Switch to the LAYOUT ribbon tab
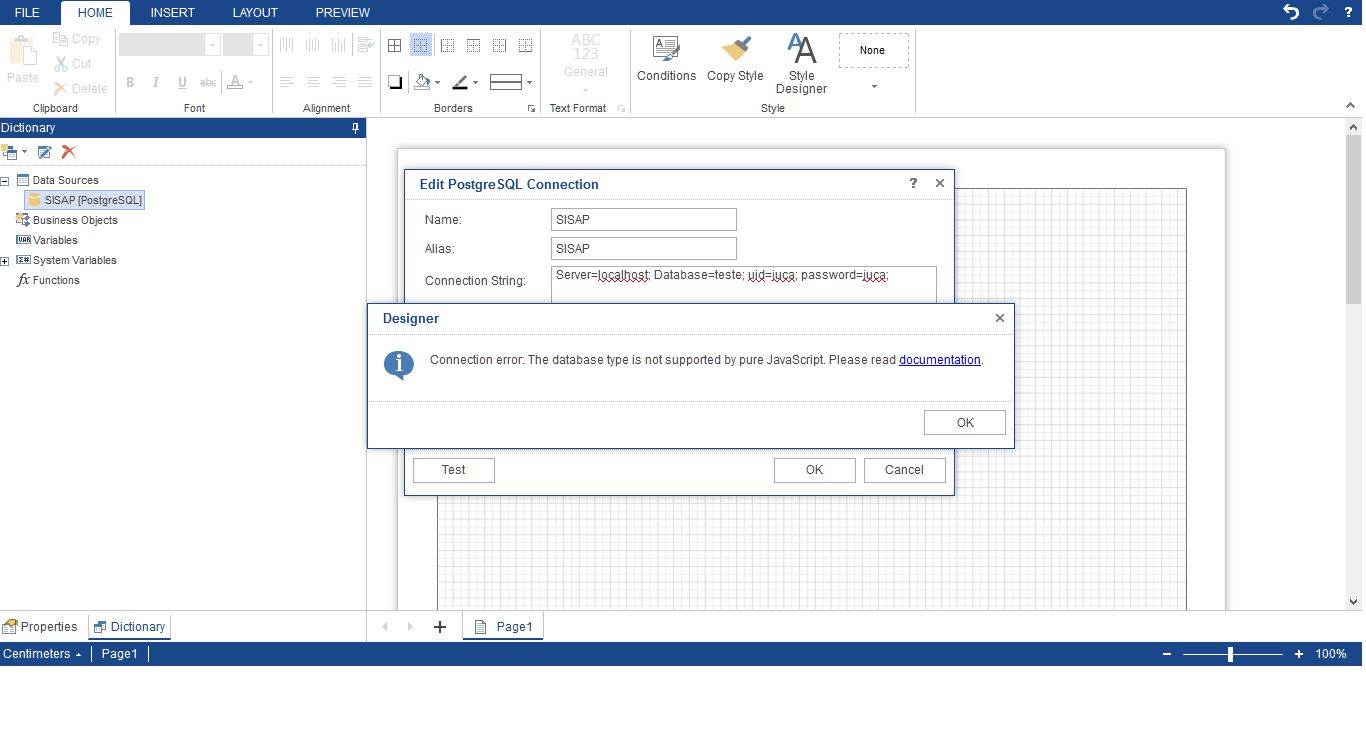 coord(255,12)
